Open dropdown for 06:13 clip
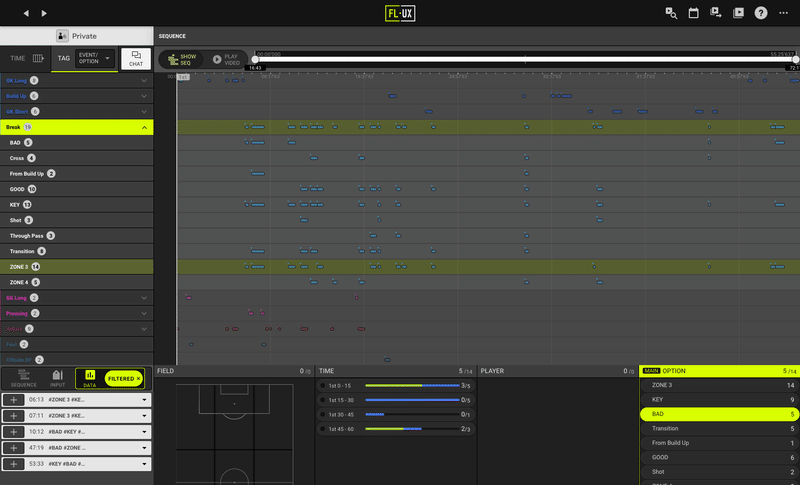The image size is (800, 485). [144, 400]
